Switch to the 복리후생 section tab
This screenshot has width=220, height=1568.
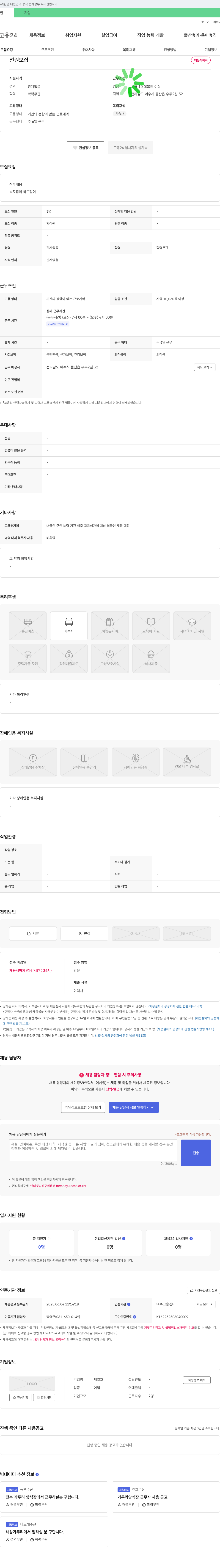pos(129,50)
